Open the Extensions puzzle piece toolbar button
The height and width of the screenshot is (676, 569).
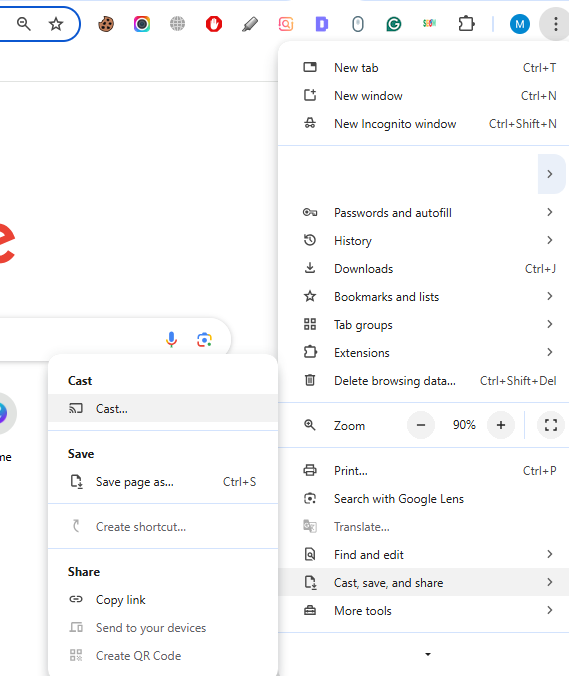pos(466,24)
